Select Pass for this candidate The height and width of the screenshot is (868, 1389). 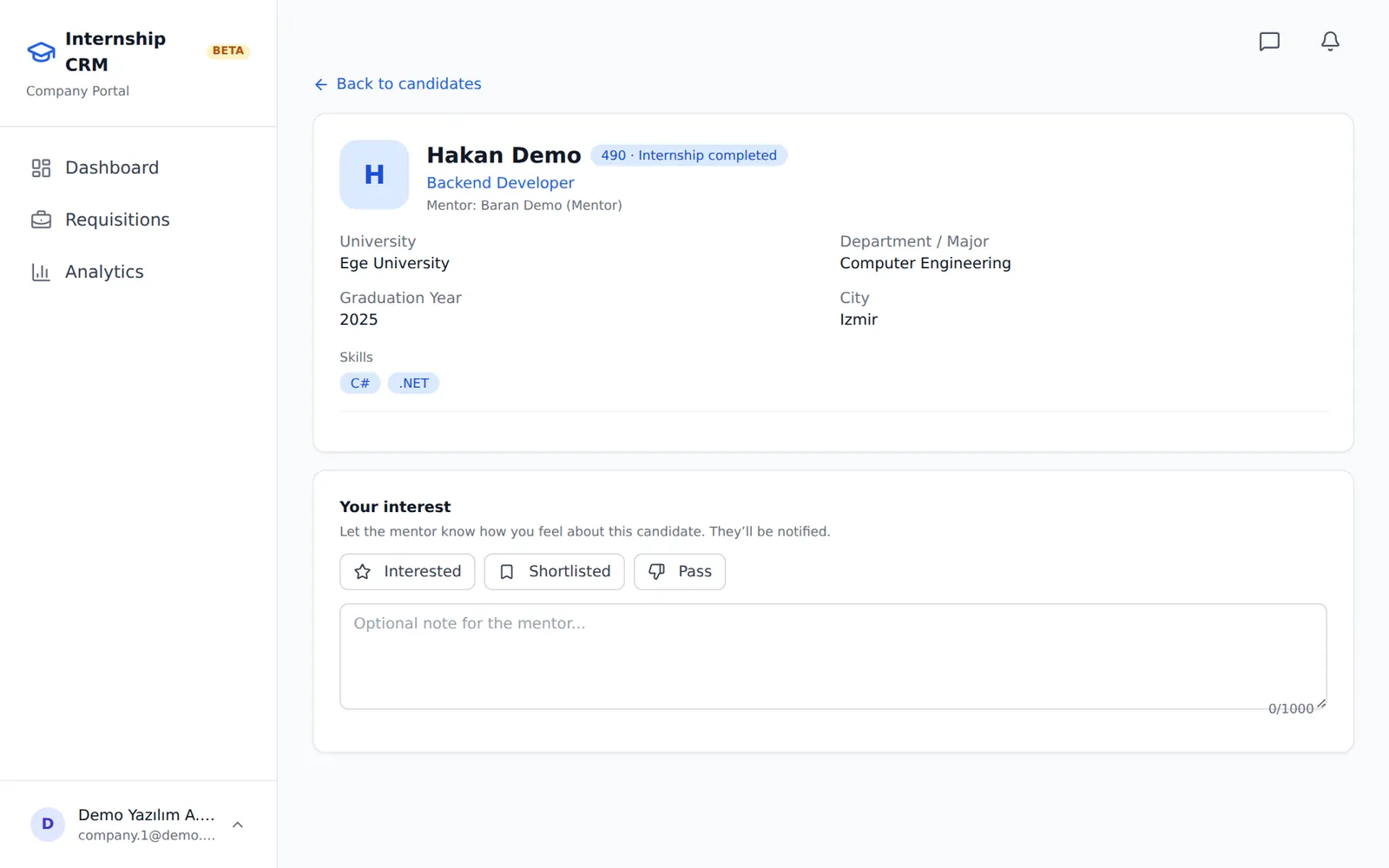coord(680,572)
